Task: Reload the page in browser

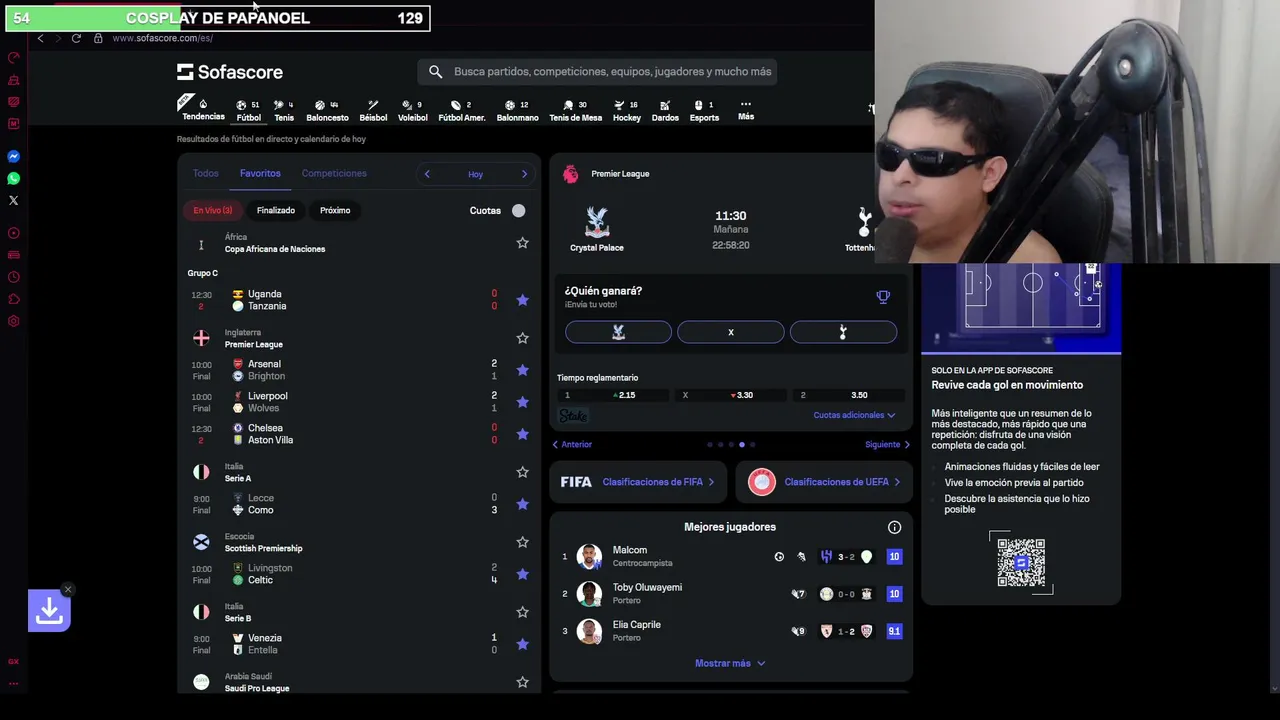Action: 76,38
